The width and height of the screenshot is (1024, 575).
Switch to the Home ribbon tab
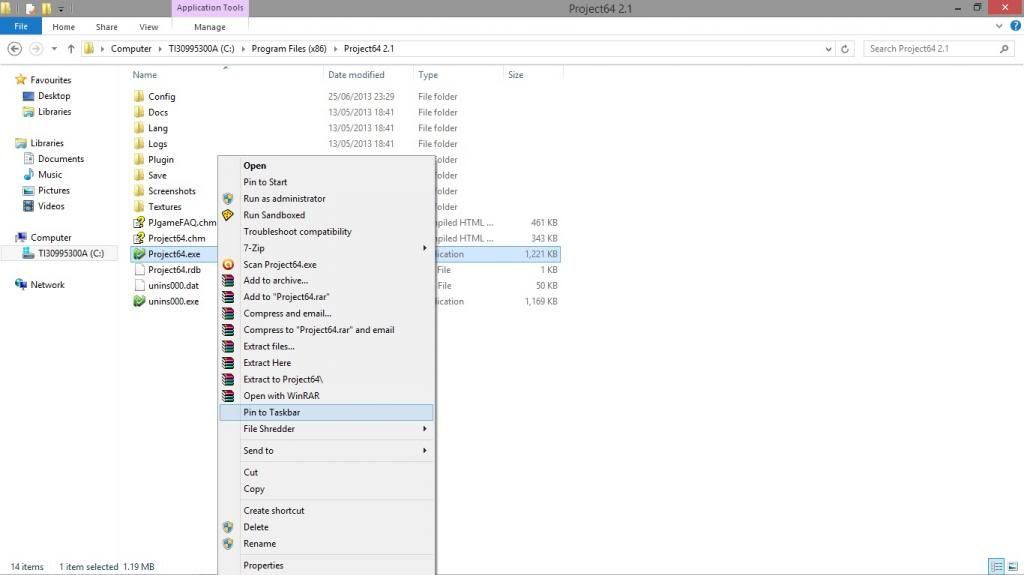click(63, 27)
